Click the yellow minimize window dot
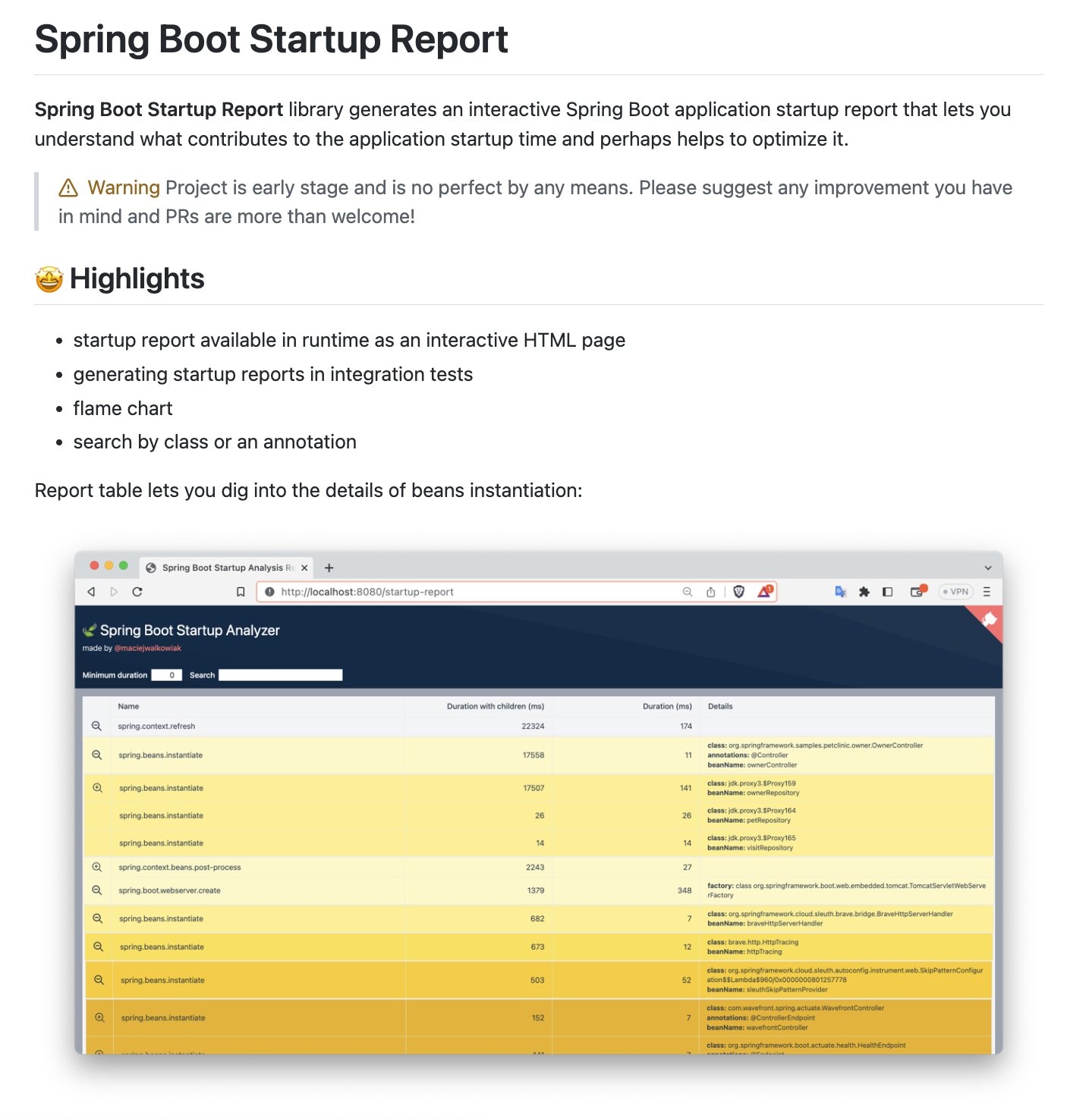This screenshot has height=1120, width=1070. click(109, 565)
